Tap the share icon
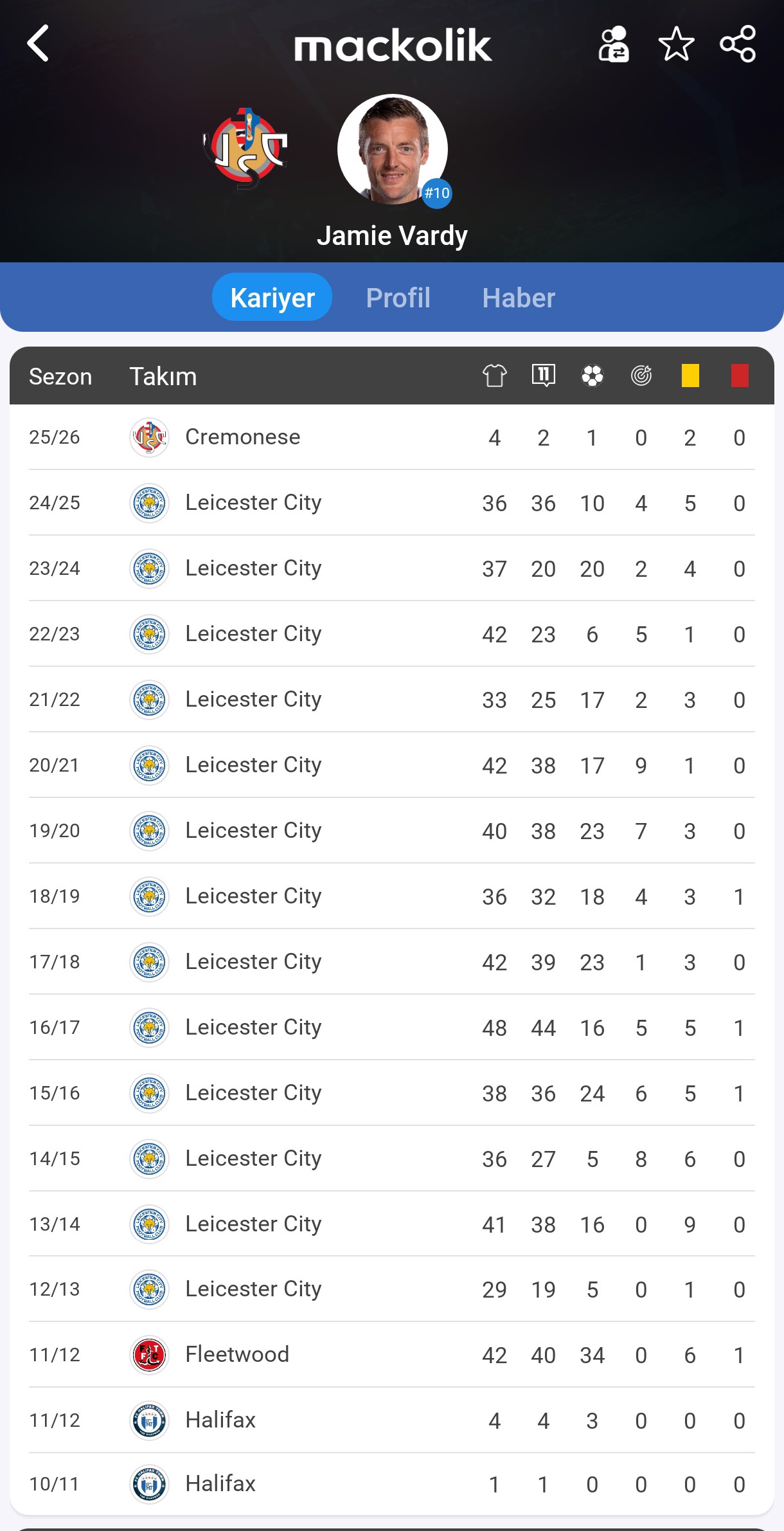Screen dimensions: 784x1531 738,44
